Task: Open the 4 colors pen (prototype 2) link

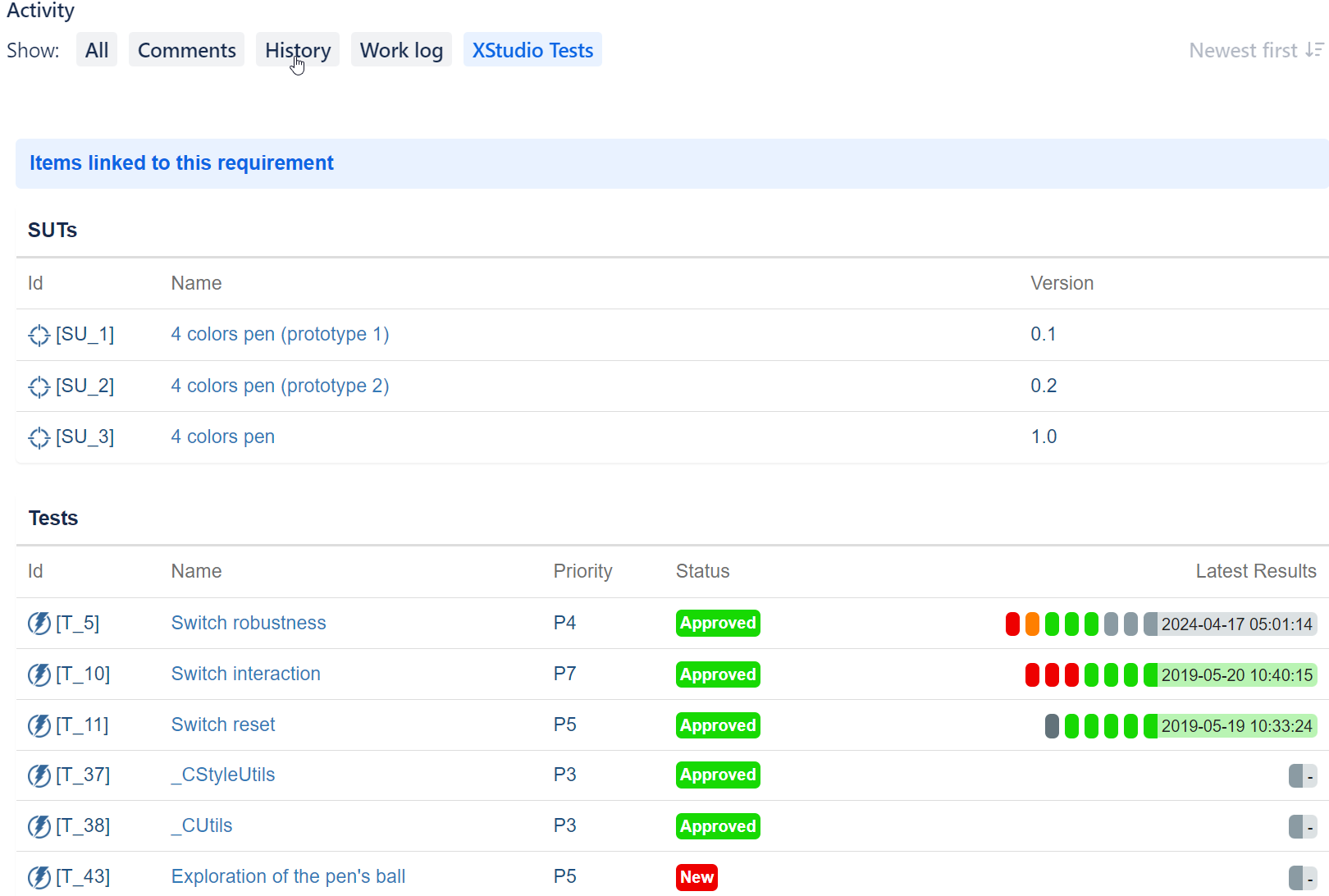Action: coord(280,386)
